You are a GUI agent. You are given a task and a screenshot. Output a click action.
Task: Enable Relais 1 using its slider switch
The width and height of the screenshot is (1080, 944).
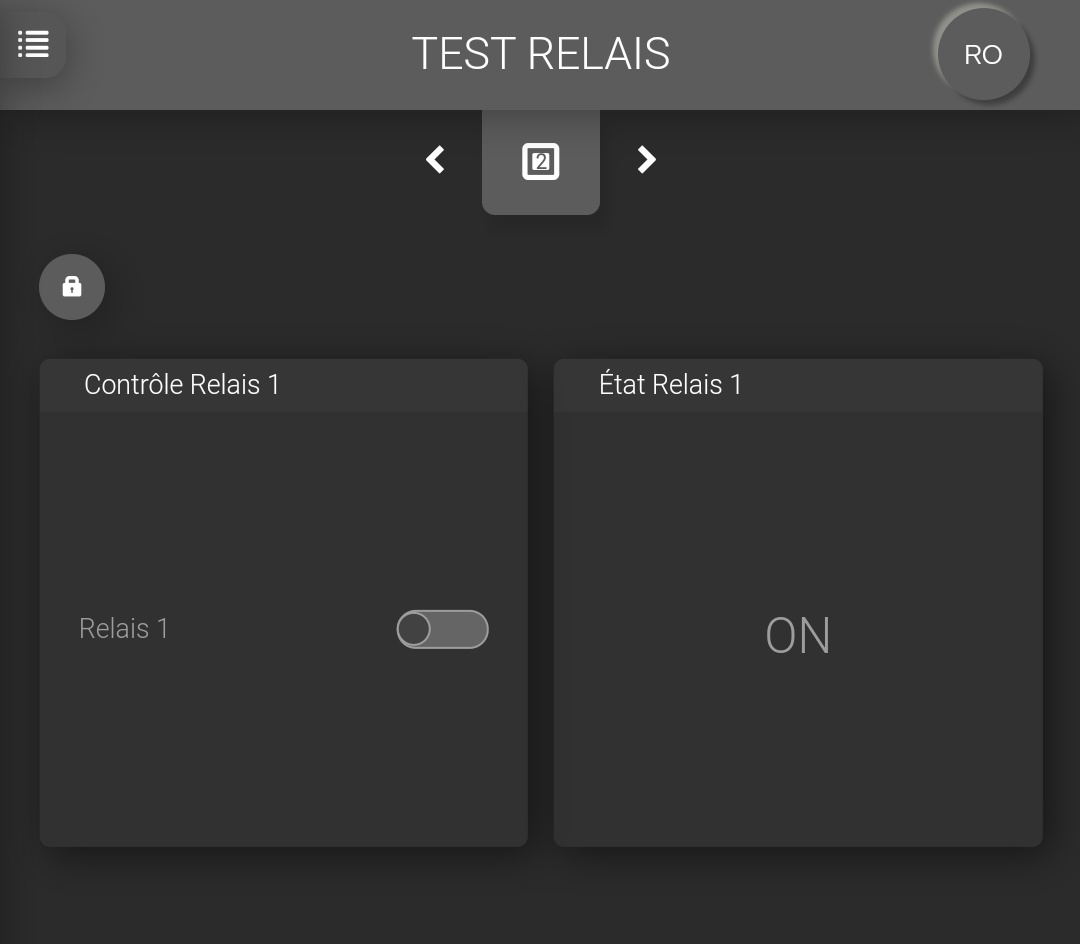pos(442,630)
